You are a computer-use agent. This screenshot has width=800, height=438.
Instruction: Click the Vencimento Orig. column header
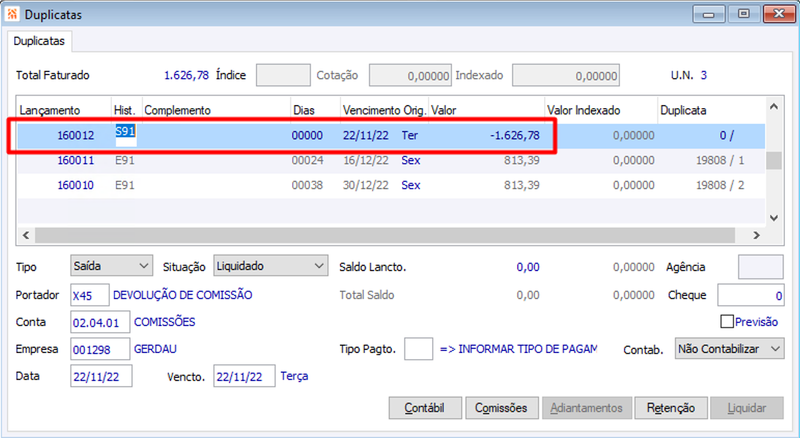coord(385,110)
